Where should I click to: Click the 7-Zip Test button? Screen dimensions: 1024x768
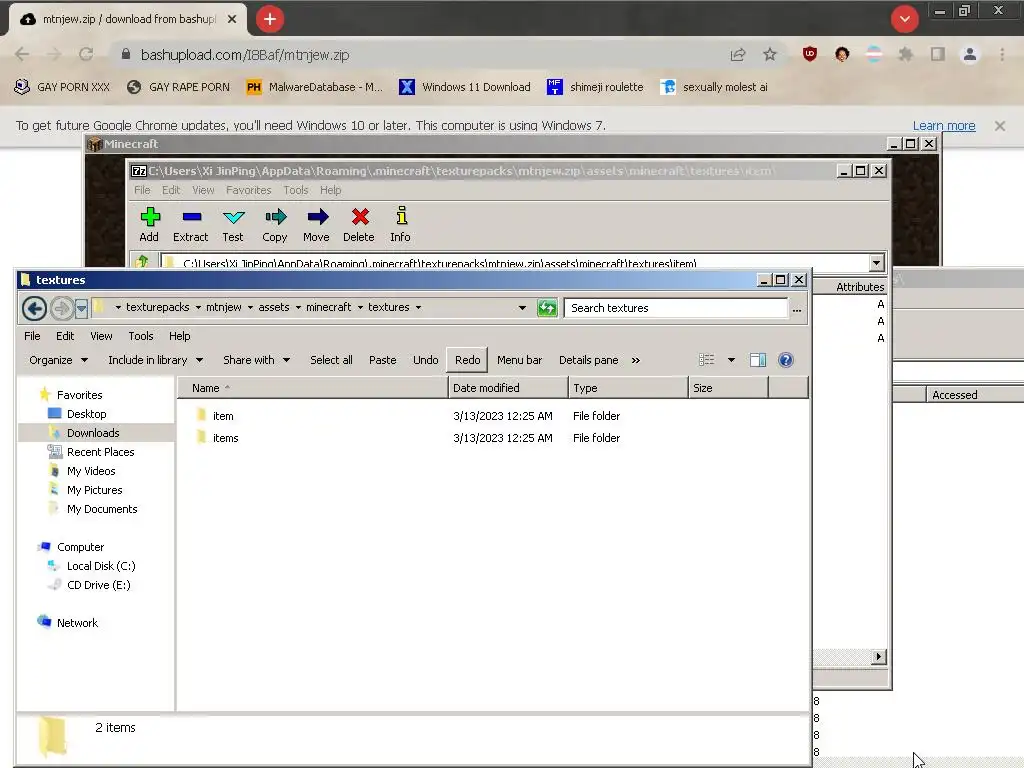coord(232,224)
